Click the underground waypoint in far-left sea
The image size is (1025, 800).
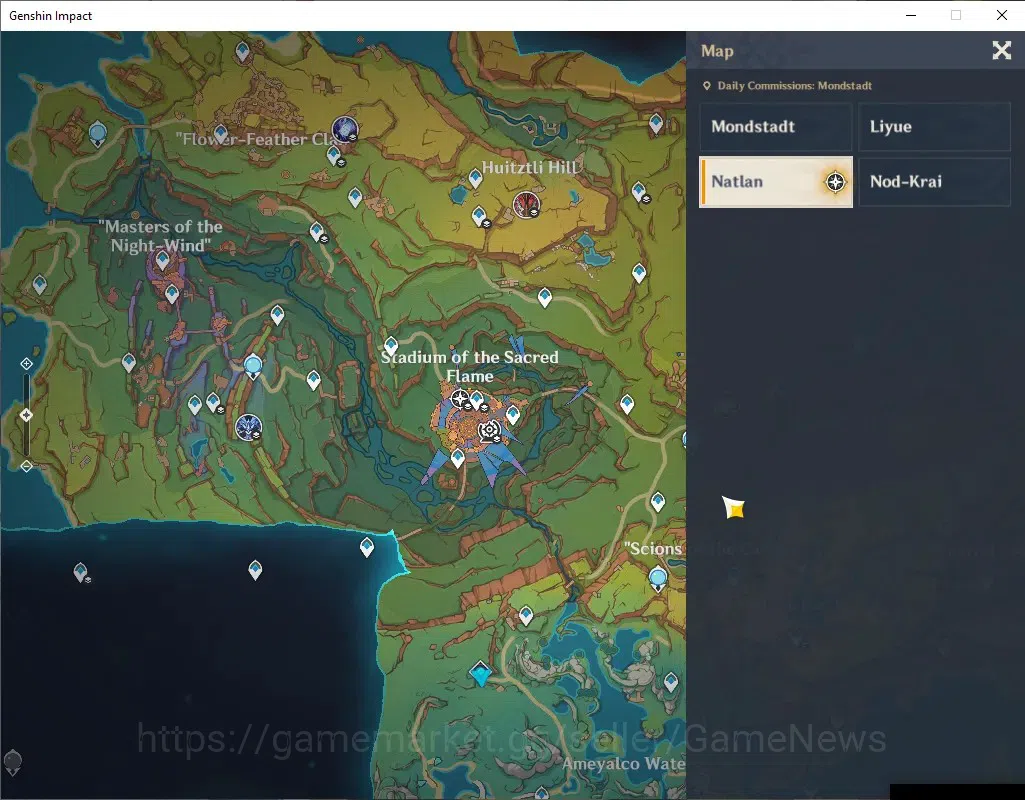pyautogui.click(x=81, y=573)
